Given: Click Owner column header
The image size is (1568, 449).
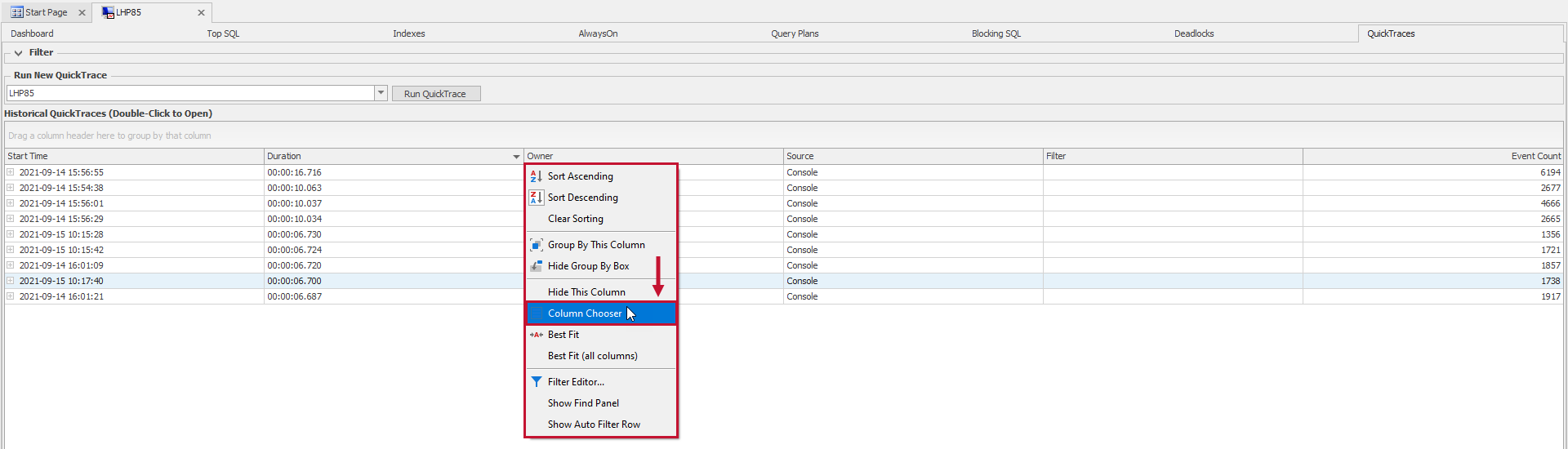Looking at the screenshot, I should (653, 156).
